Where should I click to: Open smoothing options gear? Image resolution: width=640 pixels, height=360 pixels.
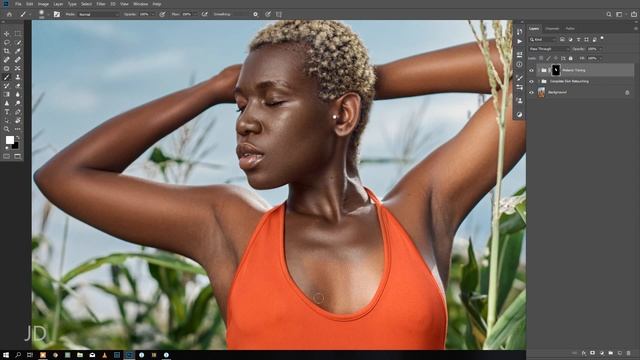256,14
